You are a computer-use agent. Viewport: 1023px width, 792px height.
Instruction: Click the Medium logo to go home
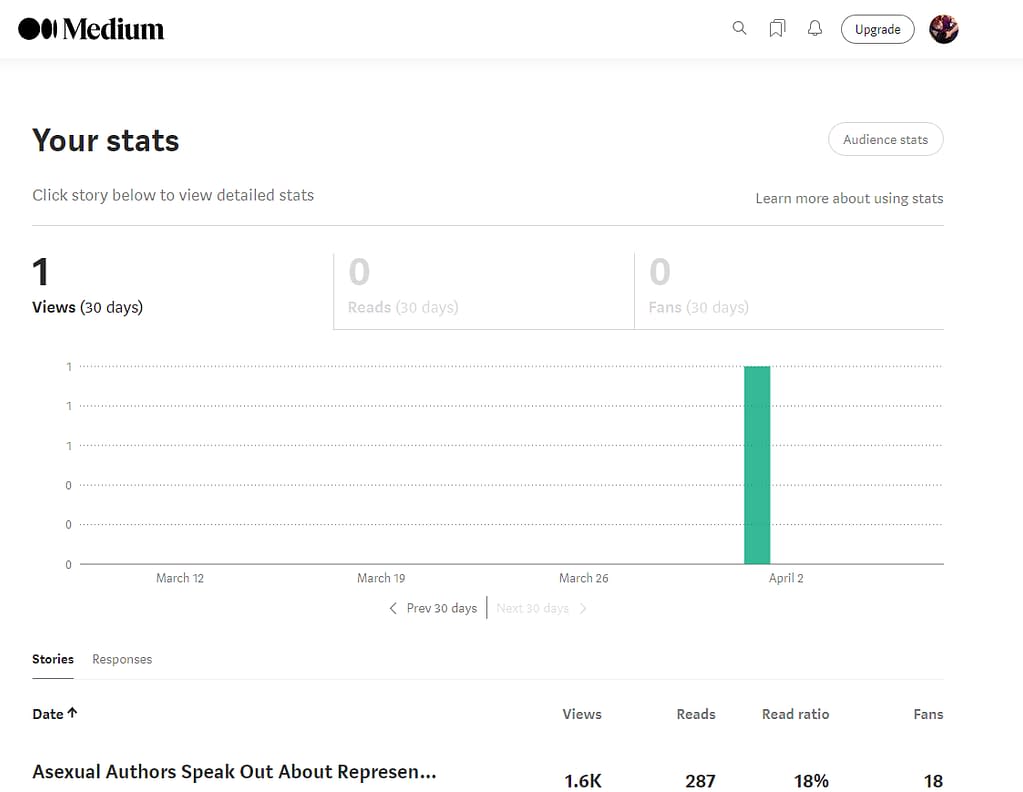[x=90, y=28]
